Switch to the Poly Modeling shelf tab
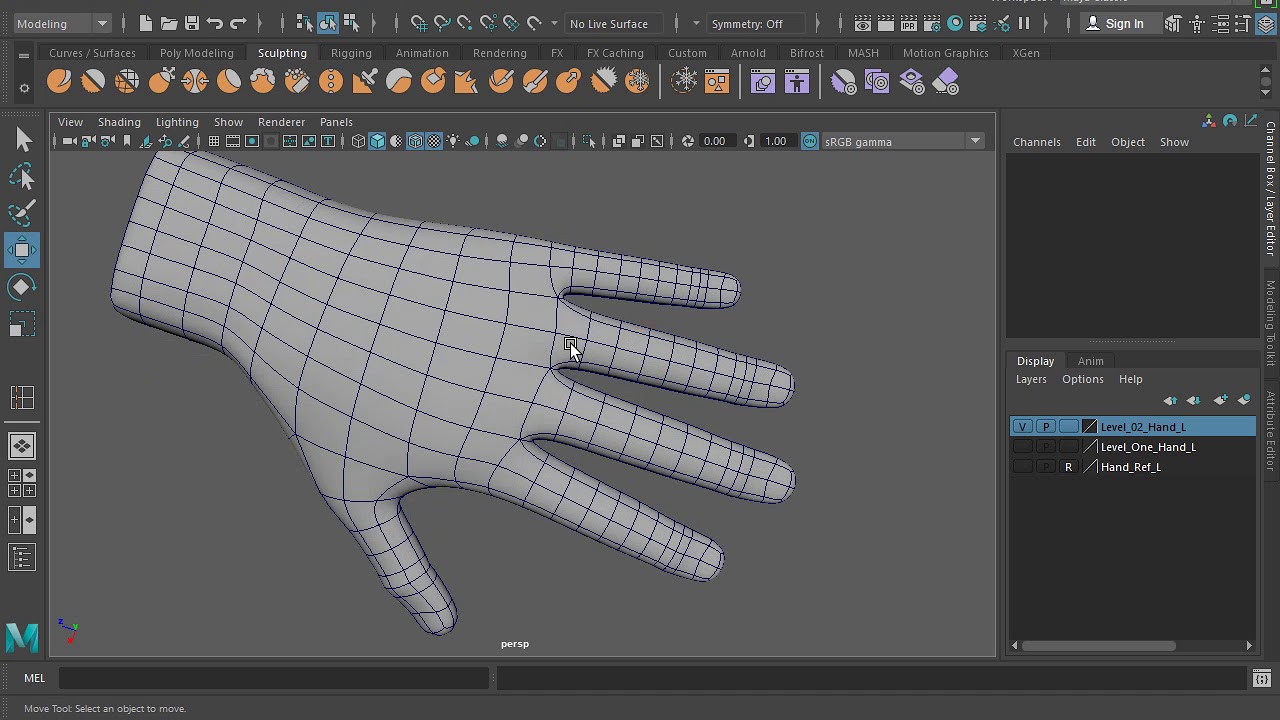 (196, 53)
